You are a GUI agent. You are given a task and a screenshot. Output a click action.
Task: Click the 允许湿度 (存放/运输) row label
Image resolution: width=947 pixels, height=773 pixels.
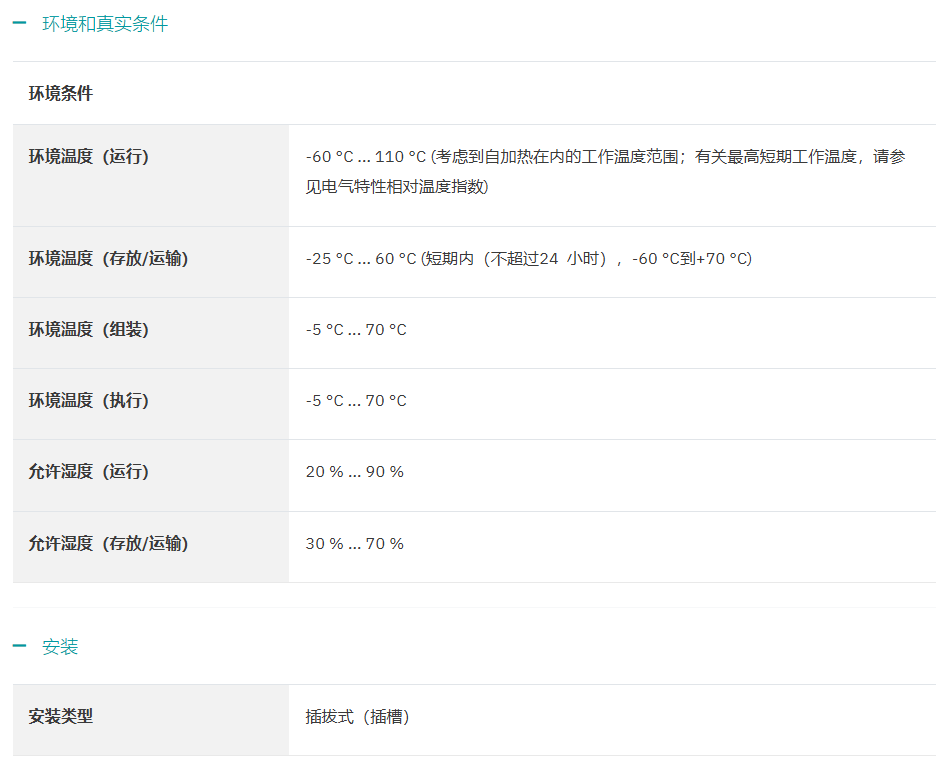(108, 543)
